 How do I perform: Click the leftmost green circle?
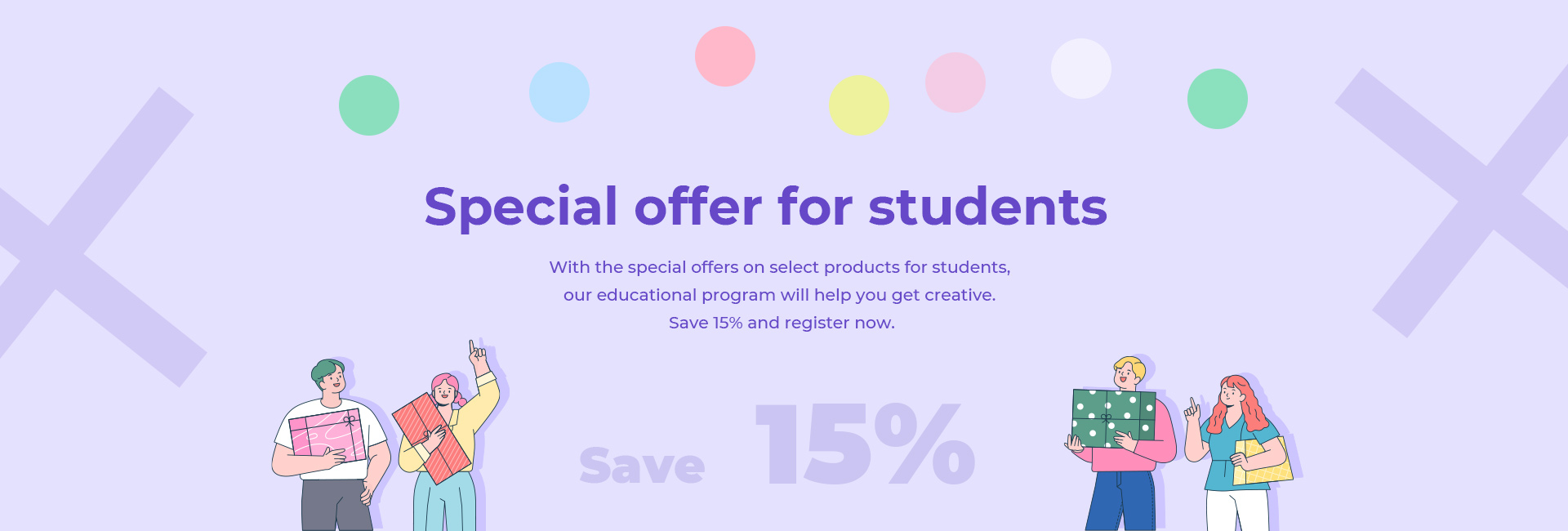(369, 105)
